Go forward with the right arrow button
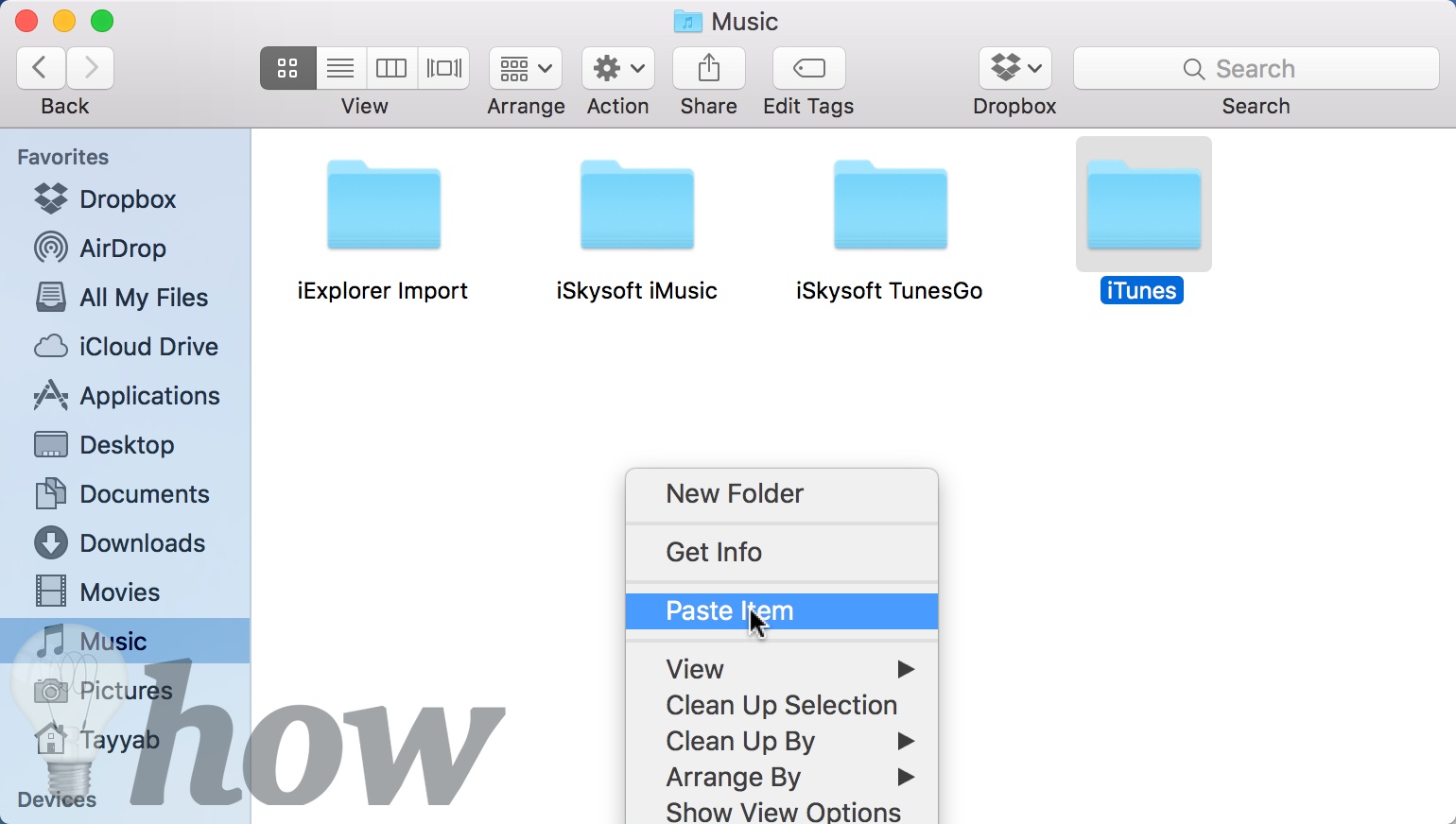This screenshot has width=1456, height=824. (x=91, y=68)
